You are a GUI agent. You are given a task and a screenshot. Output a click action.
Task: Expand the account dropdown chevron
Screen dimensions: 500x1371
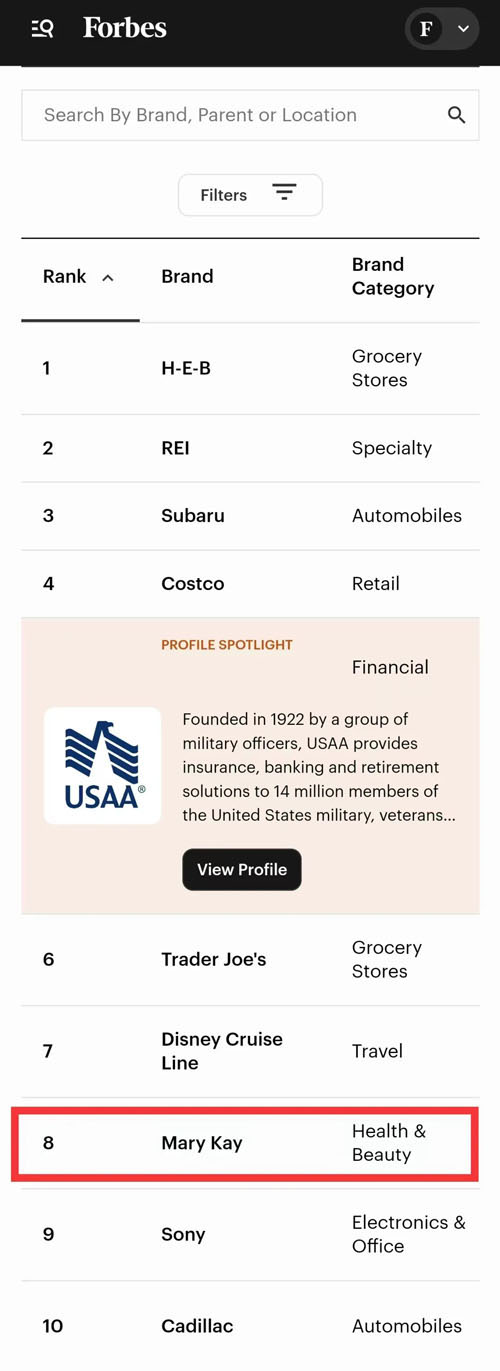[463, 29]
